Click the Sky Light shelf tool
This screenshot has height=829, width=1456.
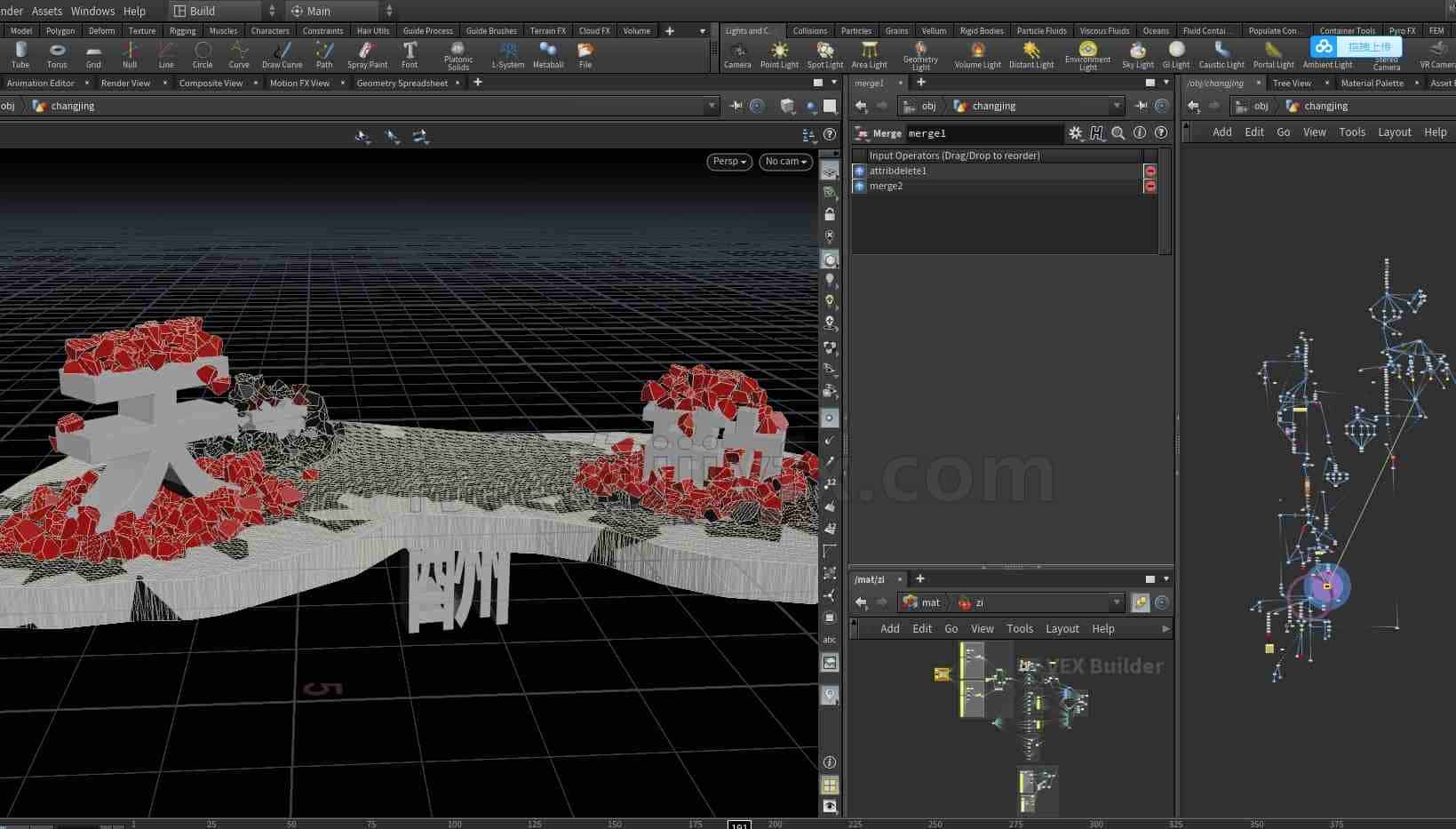point(1138,55)
